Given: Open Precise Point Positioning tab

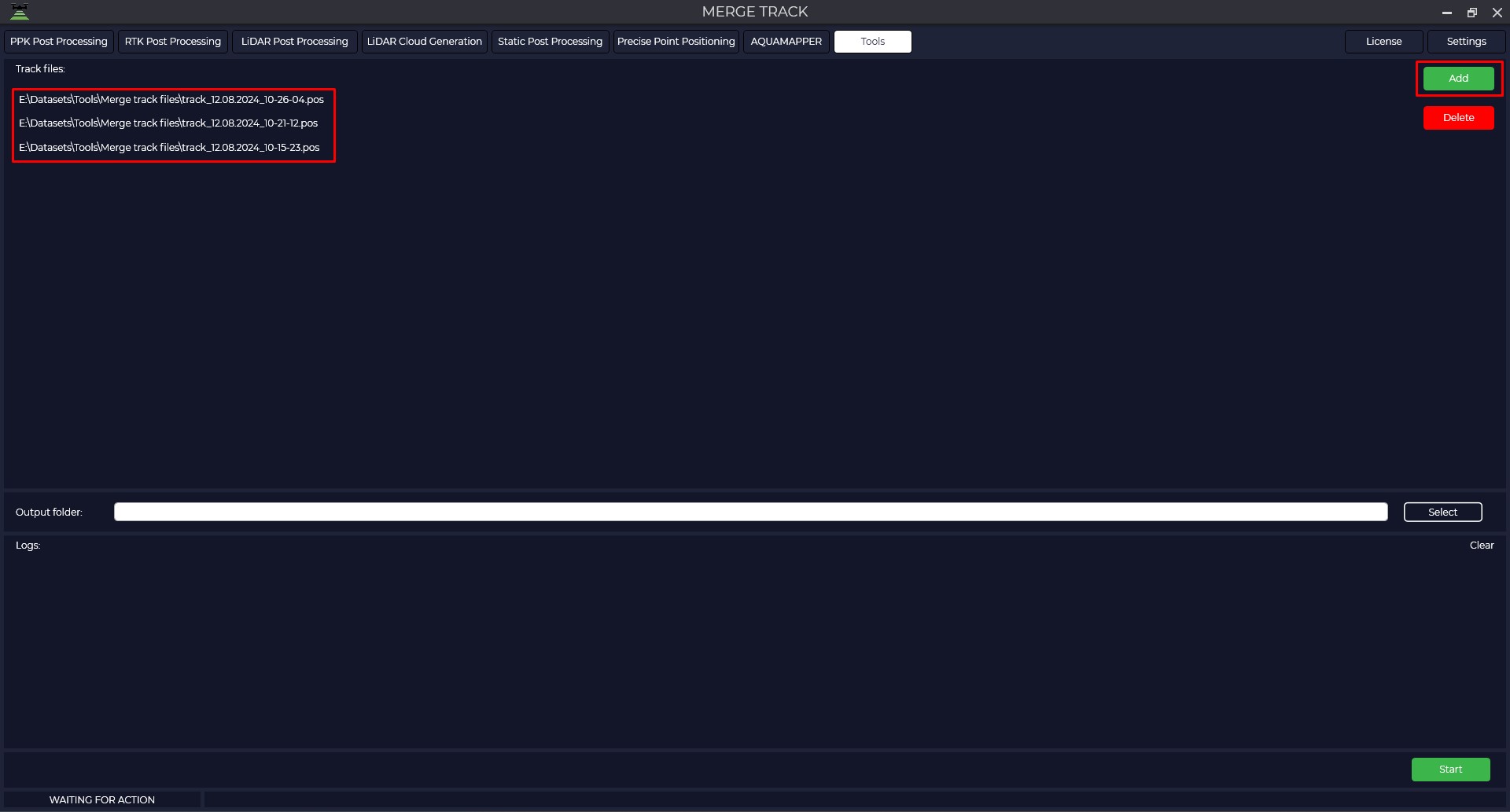Looking at the screenshot, I should 676,42.
